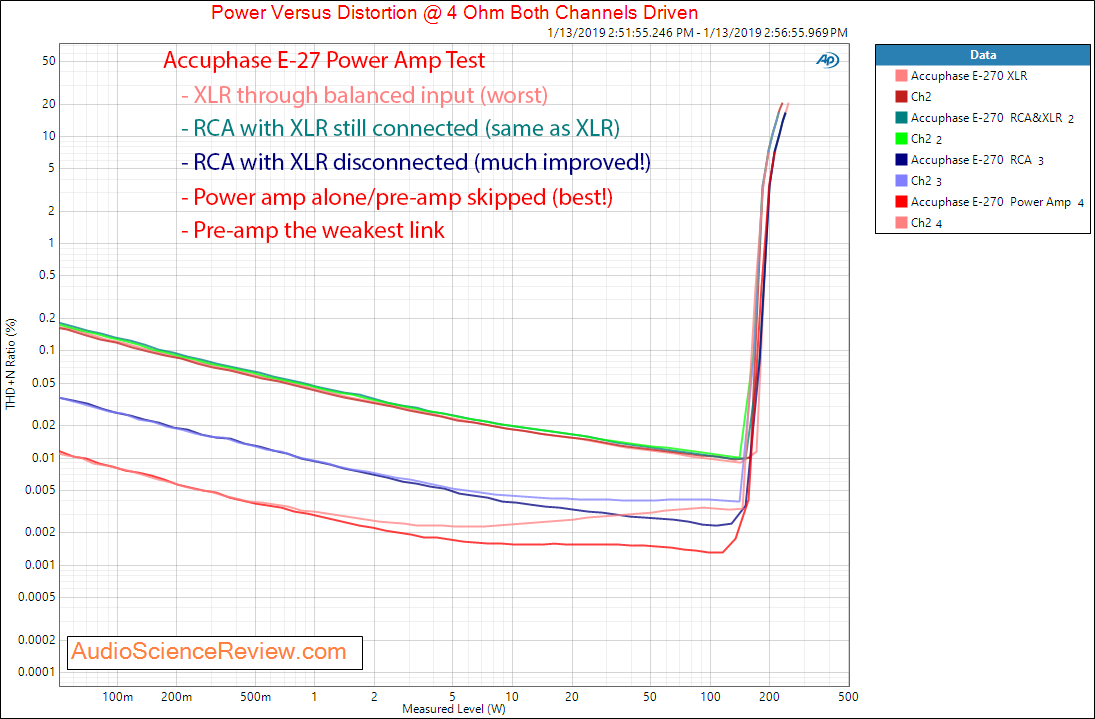
Task: Click the '50' y-axis tick label at top
Action: [x=49, y=61]
